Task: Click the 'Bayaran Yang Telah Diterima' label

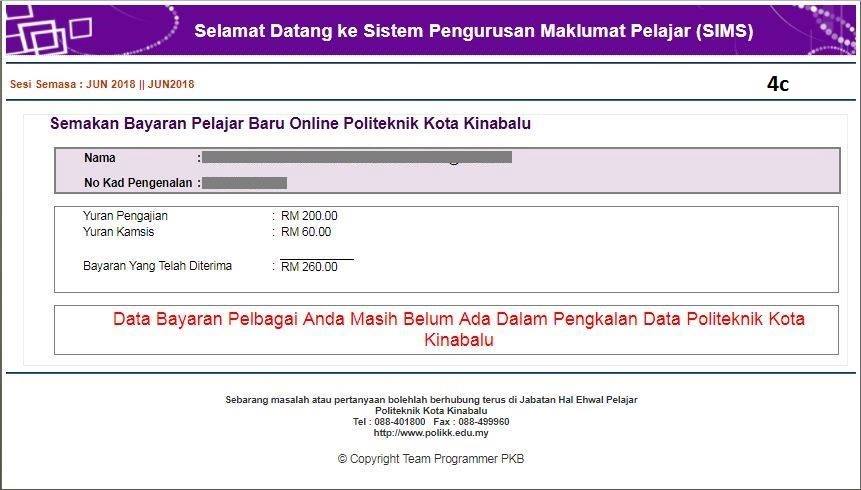Action: pyautogui.click(x=158, y=266)
